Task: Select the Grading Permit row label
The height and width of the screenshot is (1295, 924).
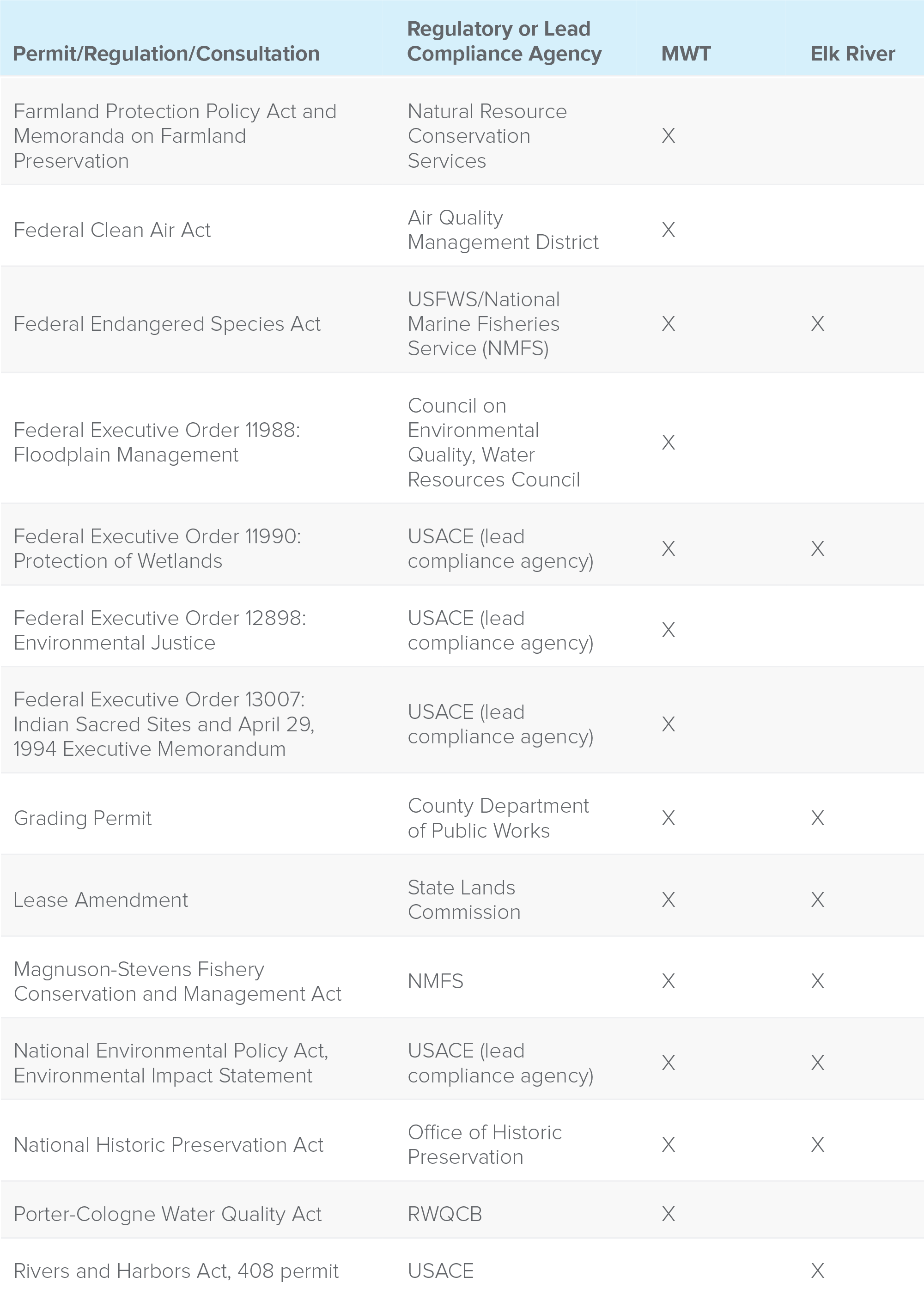Action: (83, 818)
